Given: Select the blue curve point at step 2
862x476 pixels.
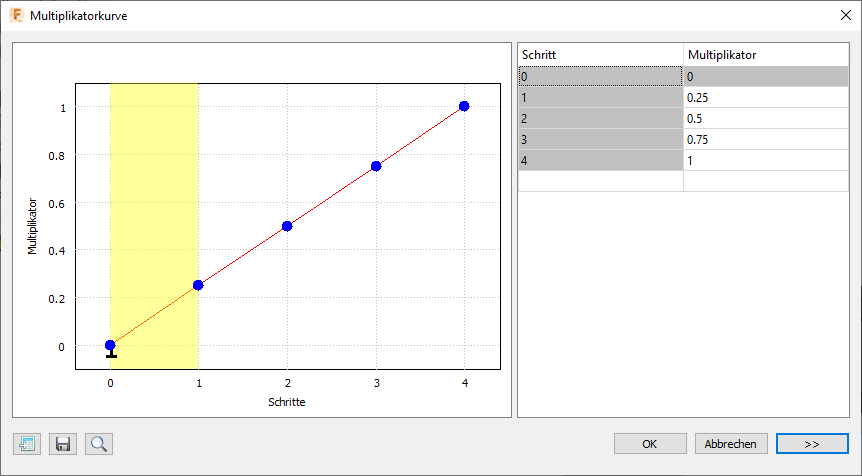Looking at the screenshot, I should [287, 226].
